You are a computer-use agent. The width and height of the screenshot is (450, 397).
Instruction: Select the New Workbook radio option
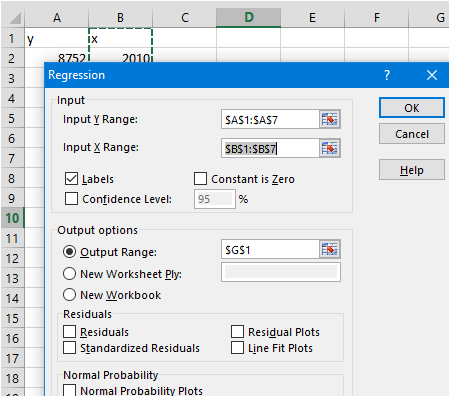point(69,295)
